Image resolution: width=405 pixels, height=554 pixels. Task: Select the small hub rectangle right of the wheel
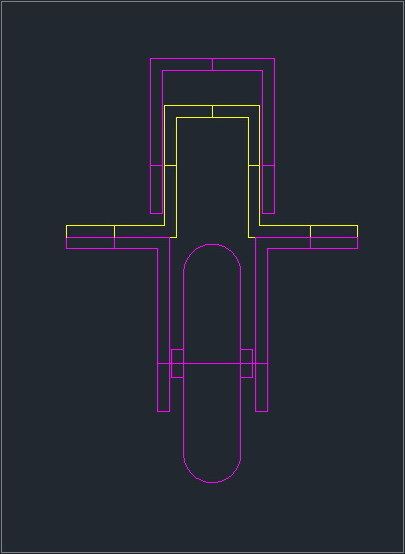tap(247, 363)
